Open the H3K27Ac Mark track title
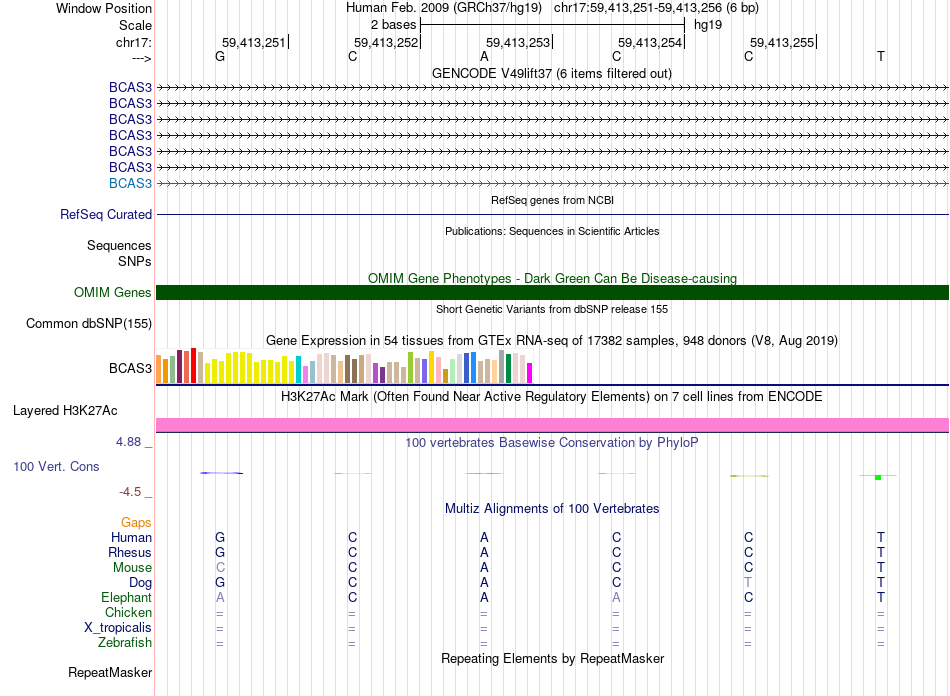Image resolution: width=950 pixels, height=696 pixels. click(x=552, y=397)
